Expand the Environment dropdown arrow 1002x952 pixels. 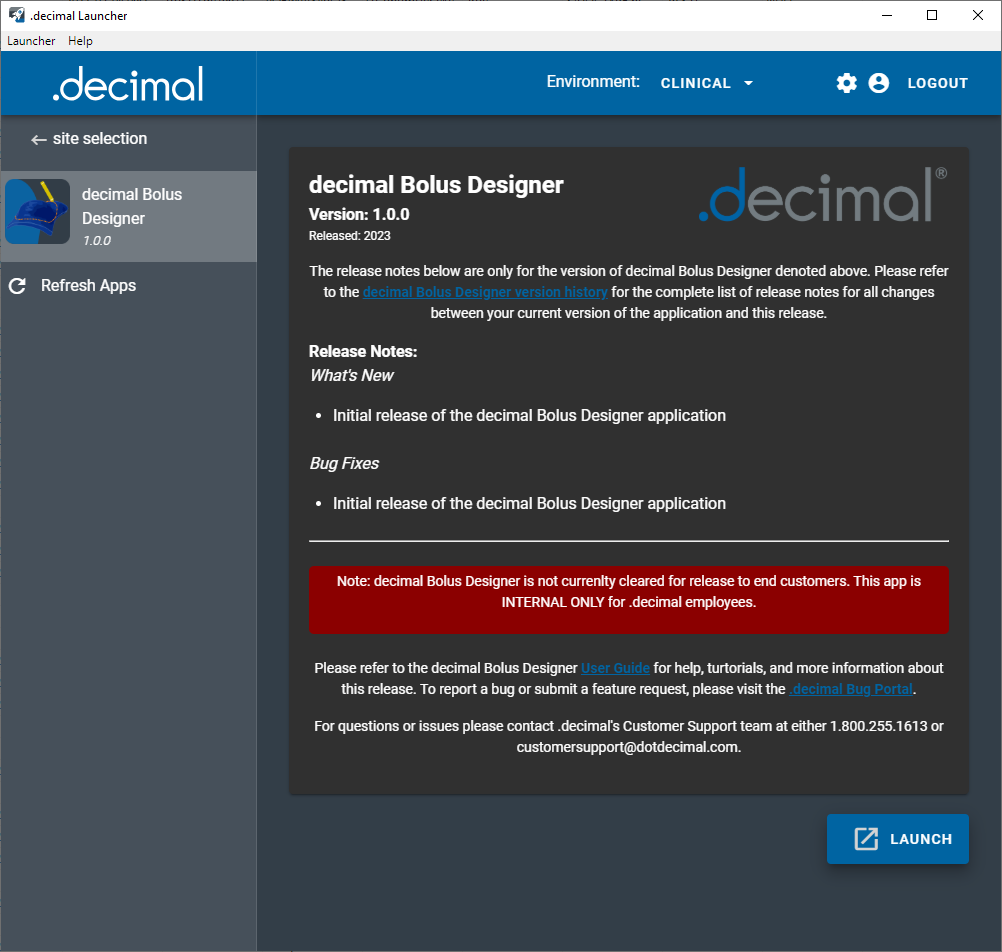tap(749, 83)
